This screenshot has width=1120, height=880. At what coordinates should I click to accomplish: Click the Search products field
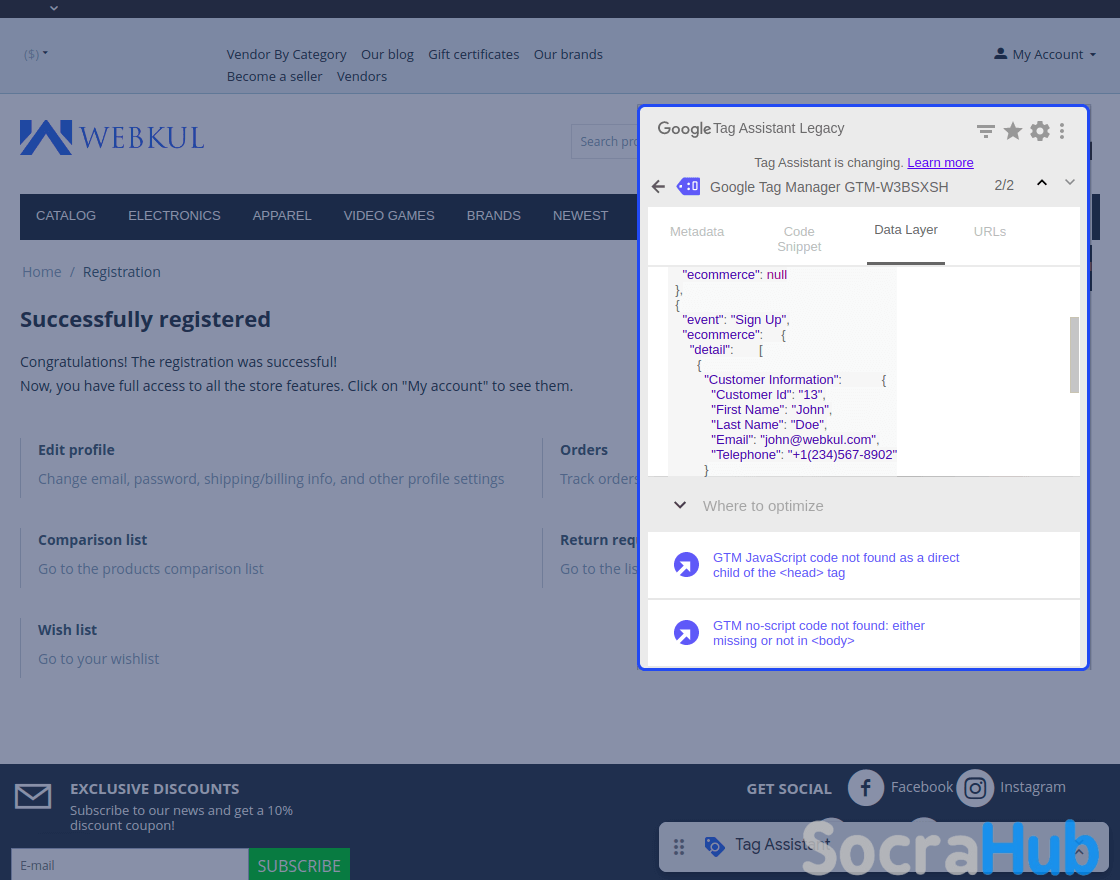pyautogui.click(x=604, y=141)
